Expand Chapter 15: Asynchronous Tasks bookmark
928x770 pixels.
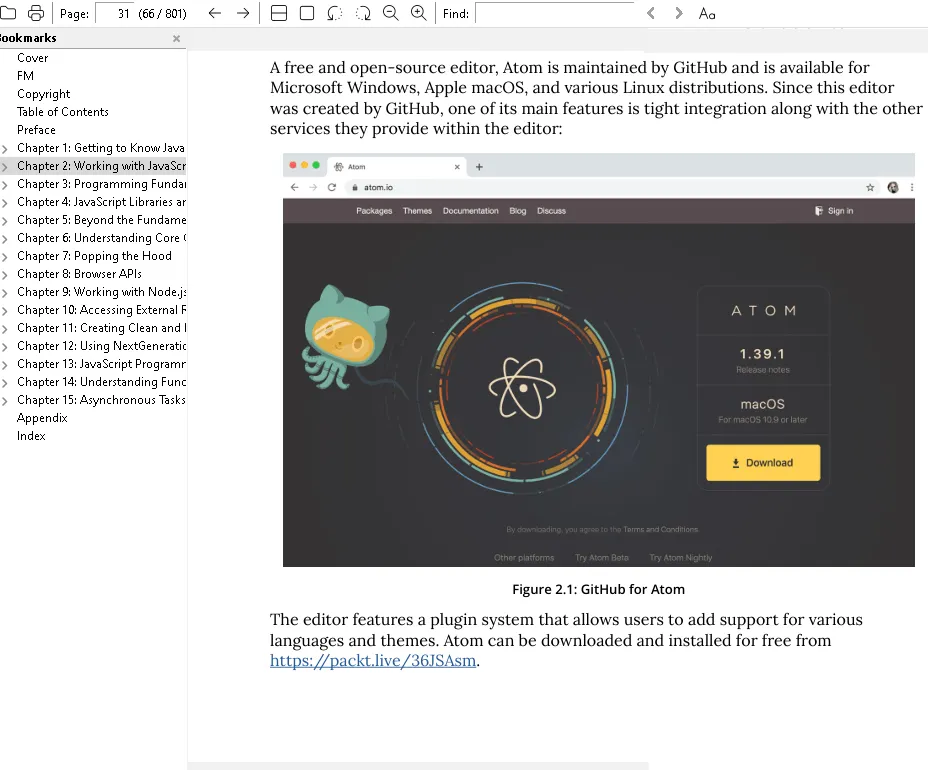click(x=6, y=401)
